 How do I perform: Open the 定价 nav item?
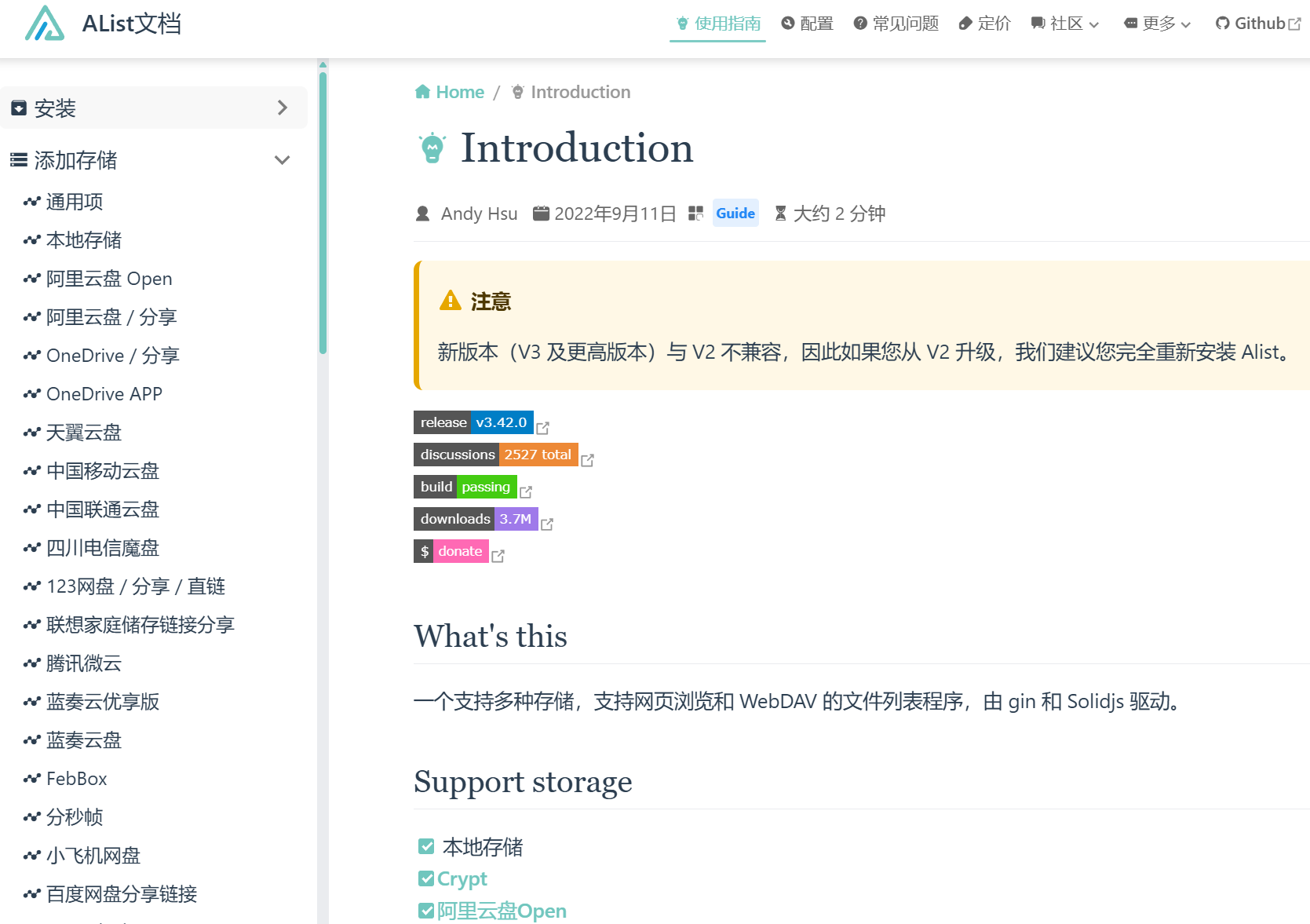pos(985,24)
